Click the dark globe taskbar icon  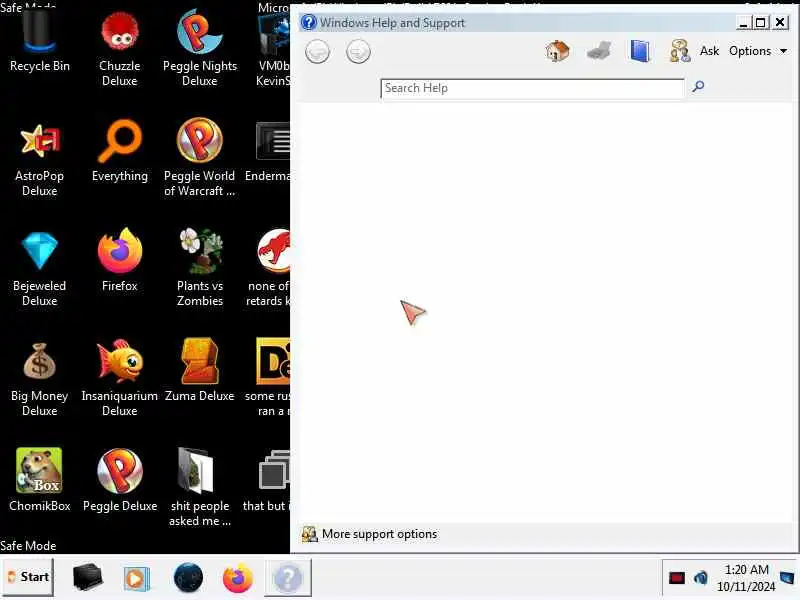188,578
